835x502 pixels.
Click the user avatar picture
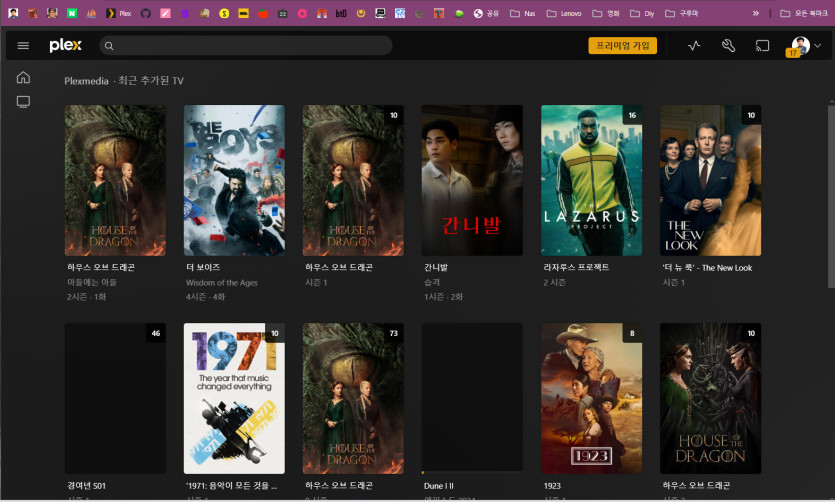800,45
